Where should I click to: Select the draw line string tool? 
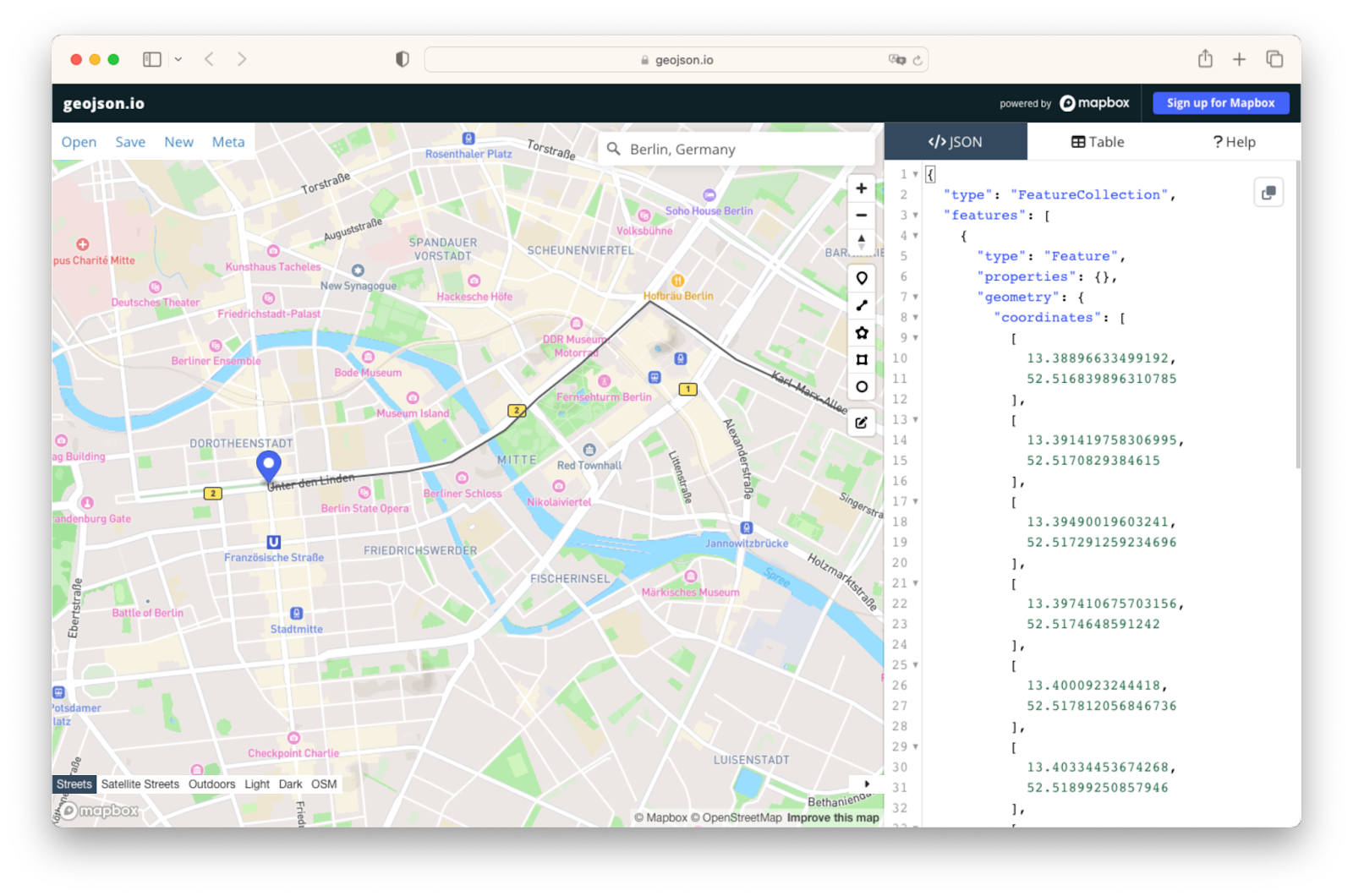point(861,305)
